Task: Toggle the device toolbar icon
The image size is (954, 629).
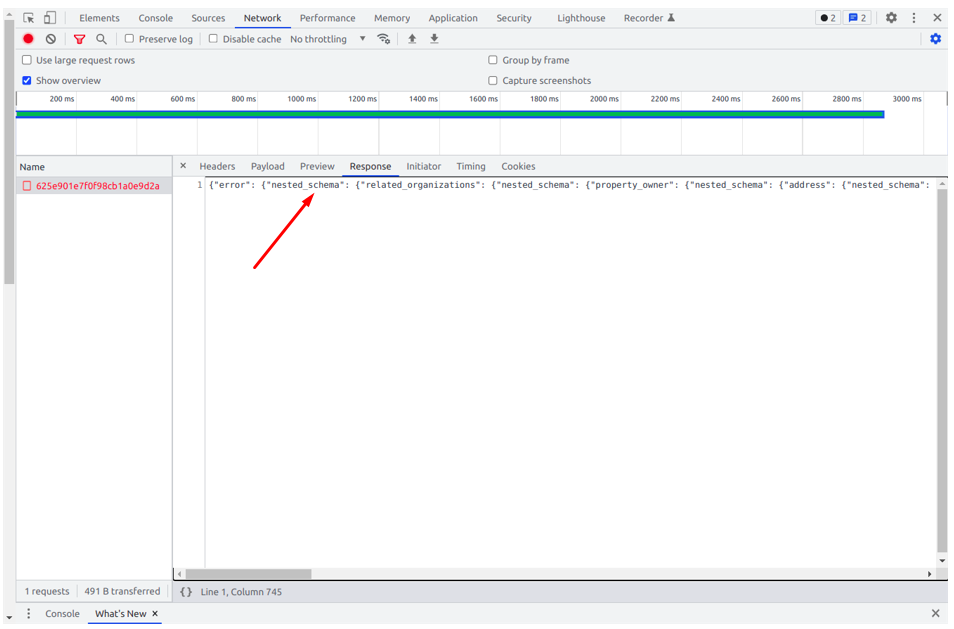Action: (49, 18)
